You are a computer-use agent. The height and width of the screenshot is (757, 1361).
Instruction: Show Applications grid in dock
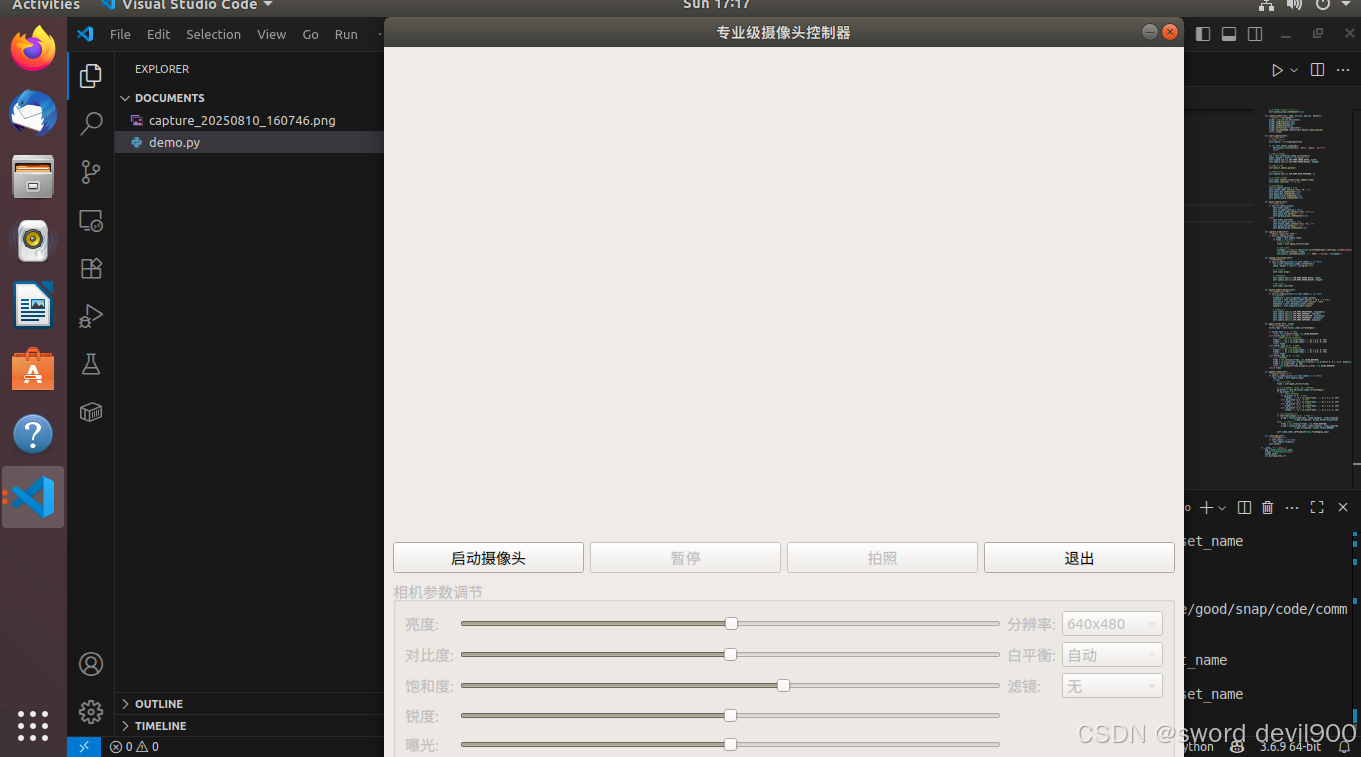coord(33,725)
